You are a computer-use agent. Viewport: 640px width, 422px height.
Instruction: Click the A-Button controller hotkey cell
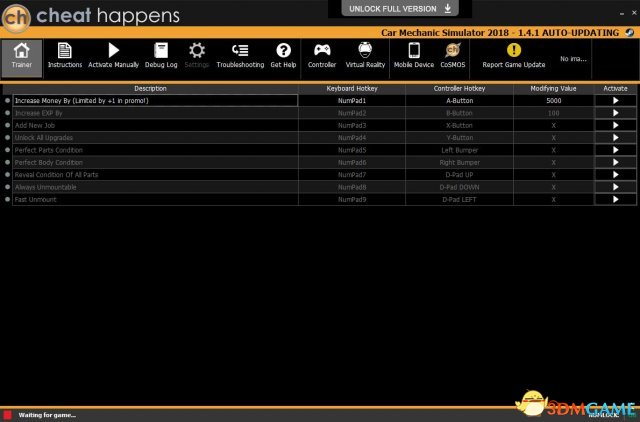459,101
